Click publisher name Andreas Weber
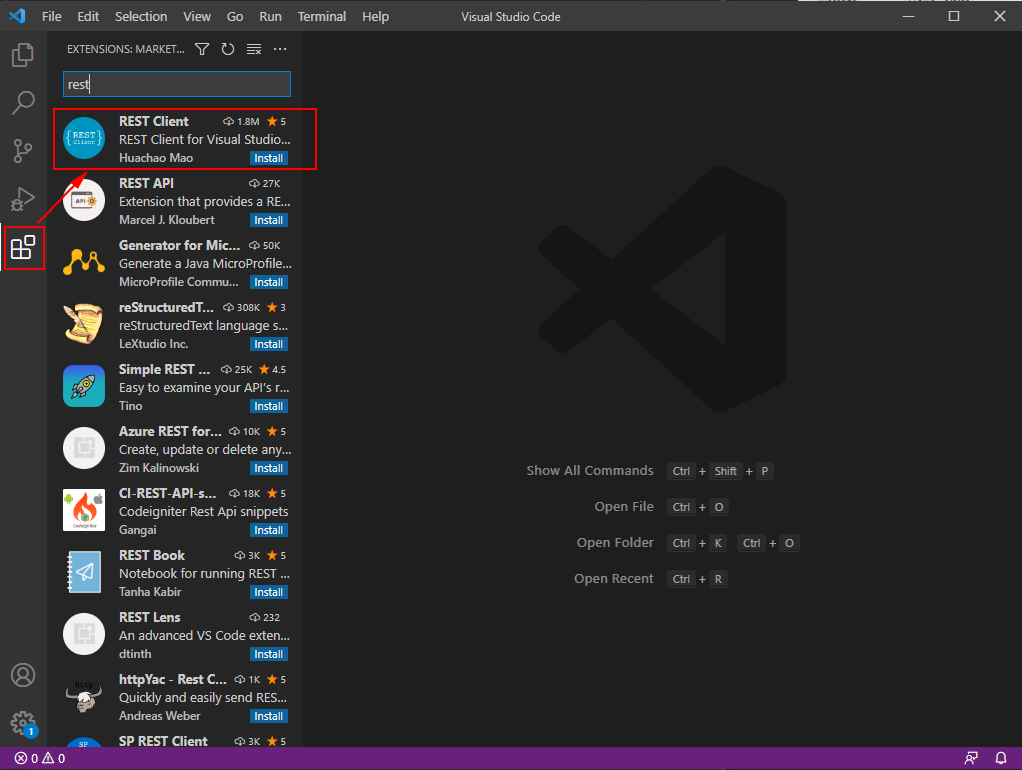The width and height of the screenshot is (1022, 770). click(x=160, y=715)
